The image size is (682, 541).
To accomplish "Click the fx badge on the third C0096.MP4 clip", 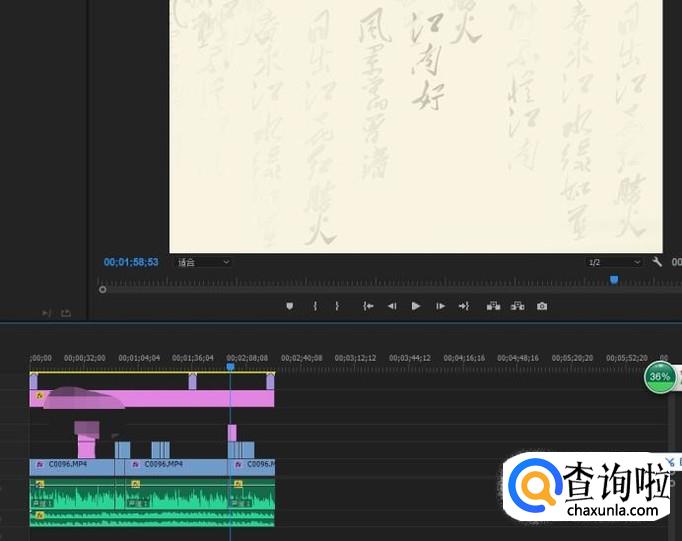I will [238, 464].
